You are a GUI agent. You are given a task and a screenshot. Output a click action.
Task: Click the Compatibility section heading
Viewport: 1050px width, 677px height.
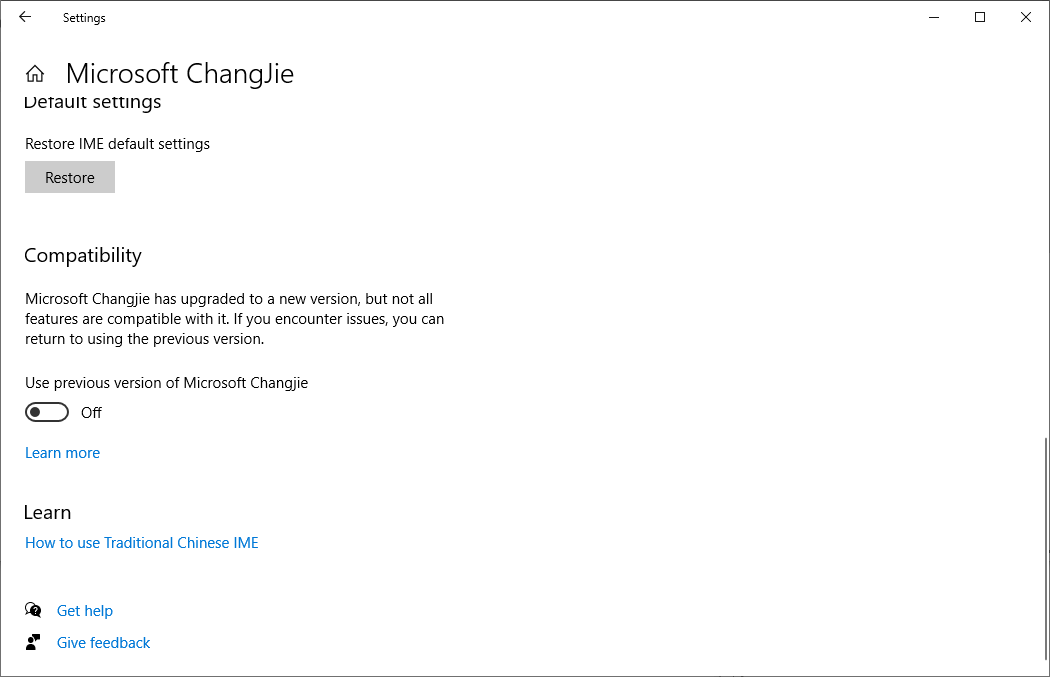[83, 256]
